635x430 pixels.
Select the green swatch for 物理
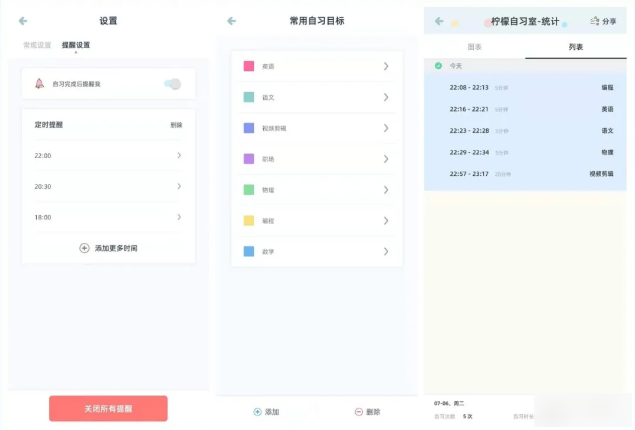point(249,189)
